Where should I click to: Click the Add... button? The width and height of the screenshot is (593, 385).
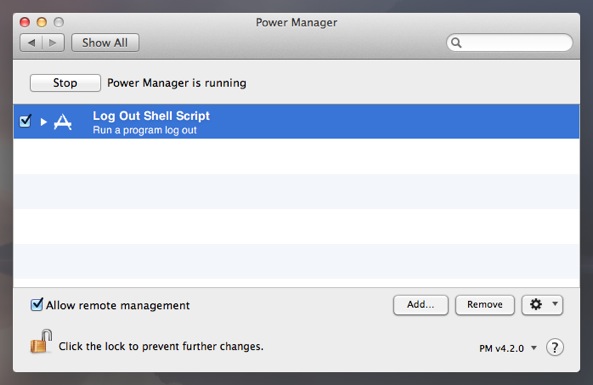coord(421,305)
